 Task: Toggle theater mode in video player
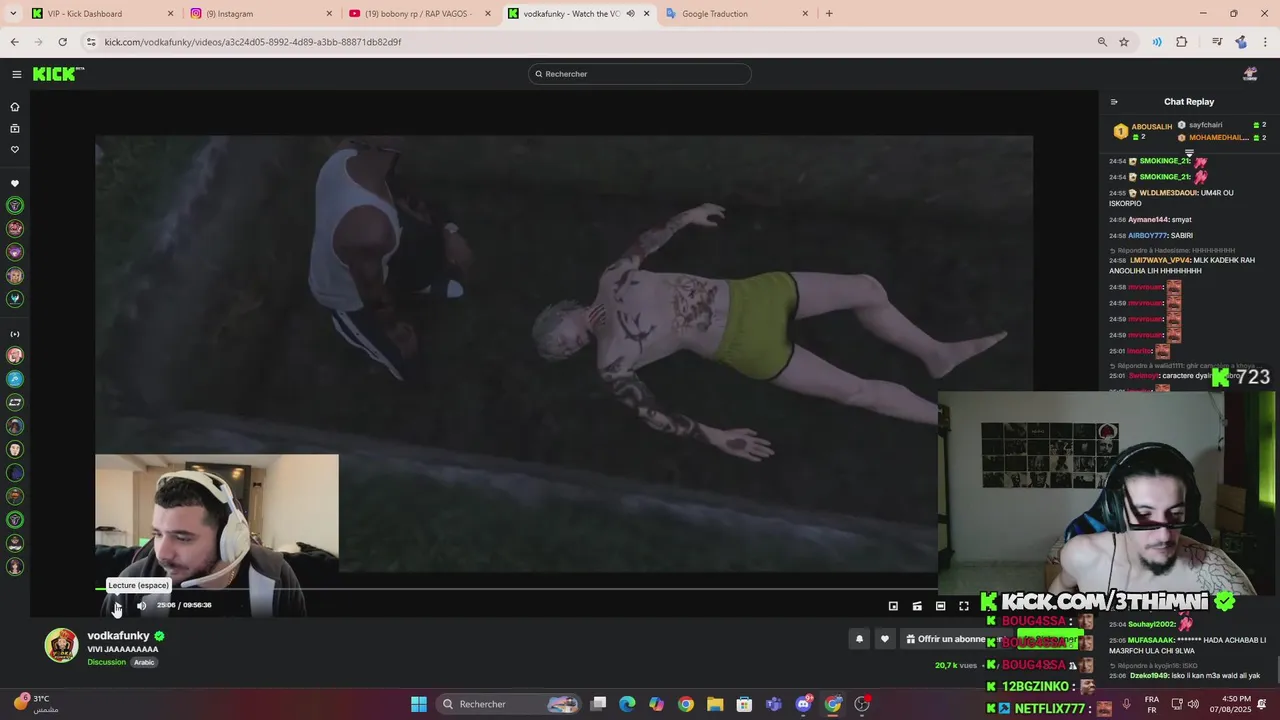point(940,606)
